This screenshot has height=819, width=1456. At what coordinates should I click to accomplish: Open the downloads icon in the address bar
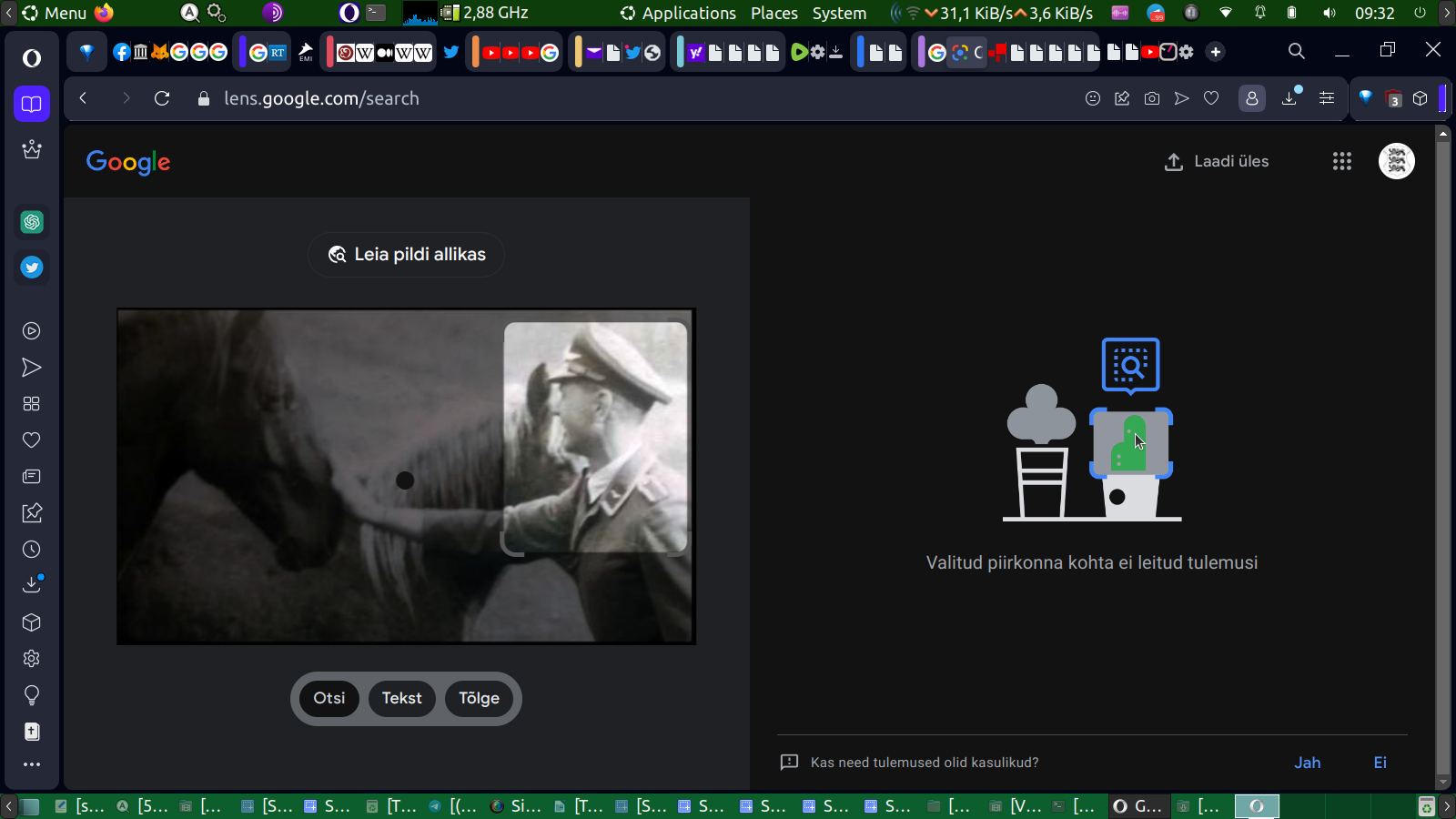click(1289, 98)
